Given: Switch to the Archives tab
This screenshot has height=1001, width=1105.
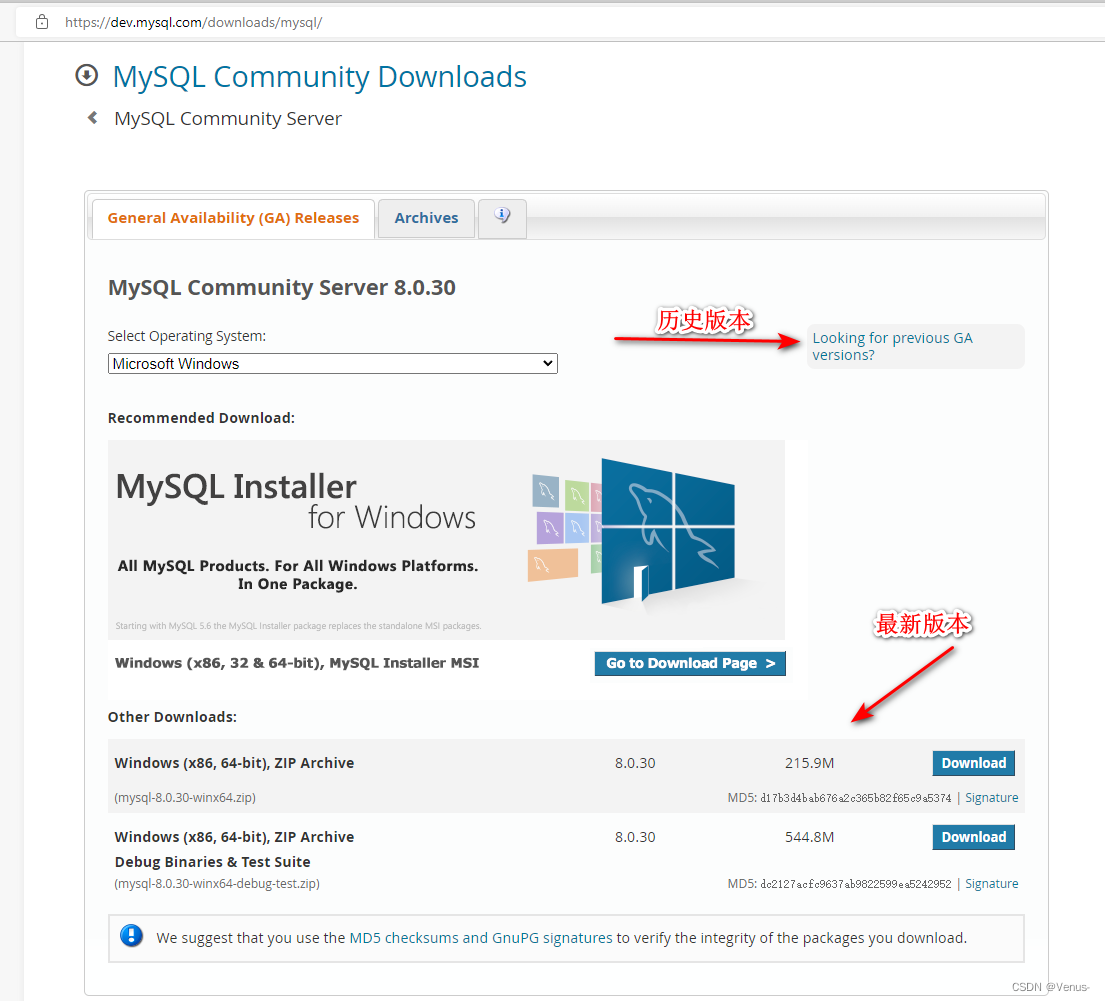Looking at the screenshot, I should [426, 219].
